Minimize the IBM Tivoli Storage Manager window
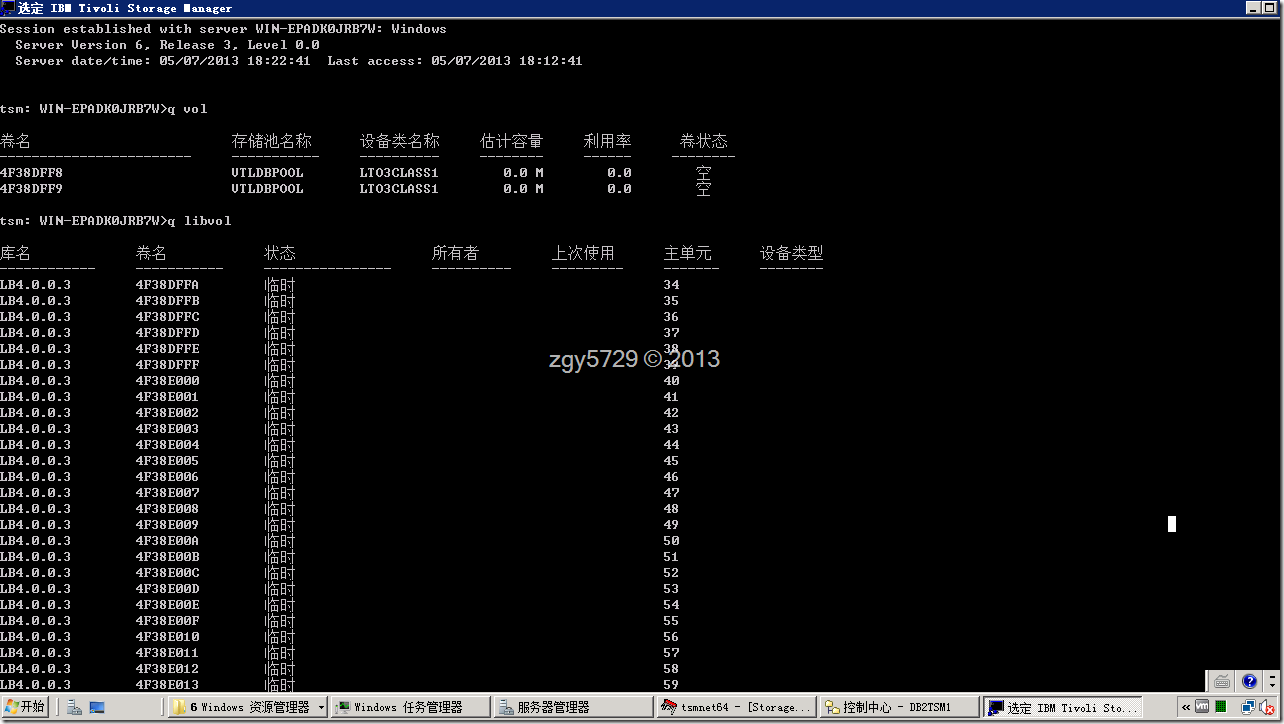The image size is (1284, 724). click(1254, 7)
